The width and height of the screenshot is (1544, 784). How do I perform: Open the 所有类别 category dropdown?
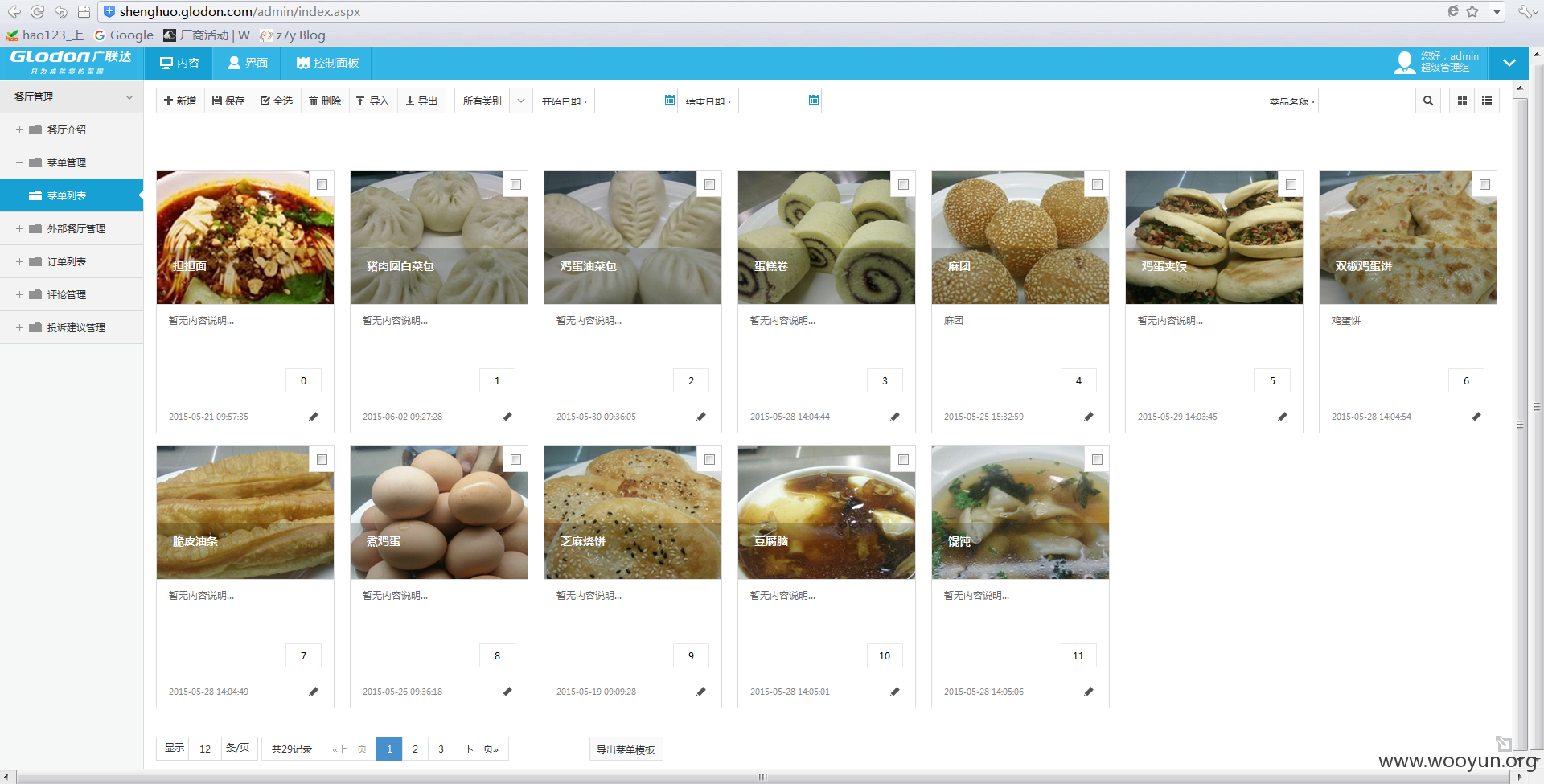tap(494, 101)
